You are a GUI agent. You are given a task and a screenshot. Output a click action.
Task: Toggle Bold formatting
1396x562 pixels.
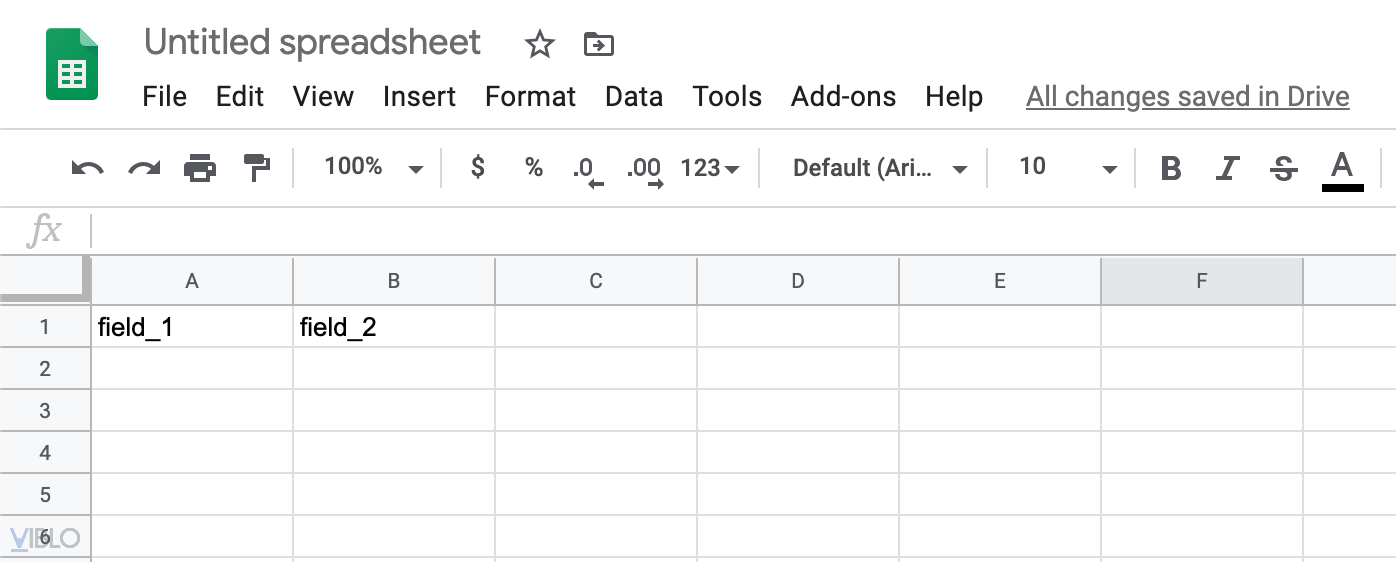pyautogui.click(x=1170, y=168)
